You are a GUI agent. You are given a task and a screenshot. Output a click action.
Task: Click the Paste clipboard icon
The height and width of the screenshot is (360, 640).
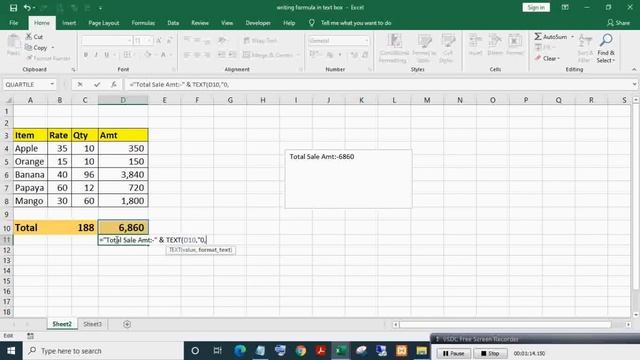(13, 45)
